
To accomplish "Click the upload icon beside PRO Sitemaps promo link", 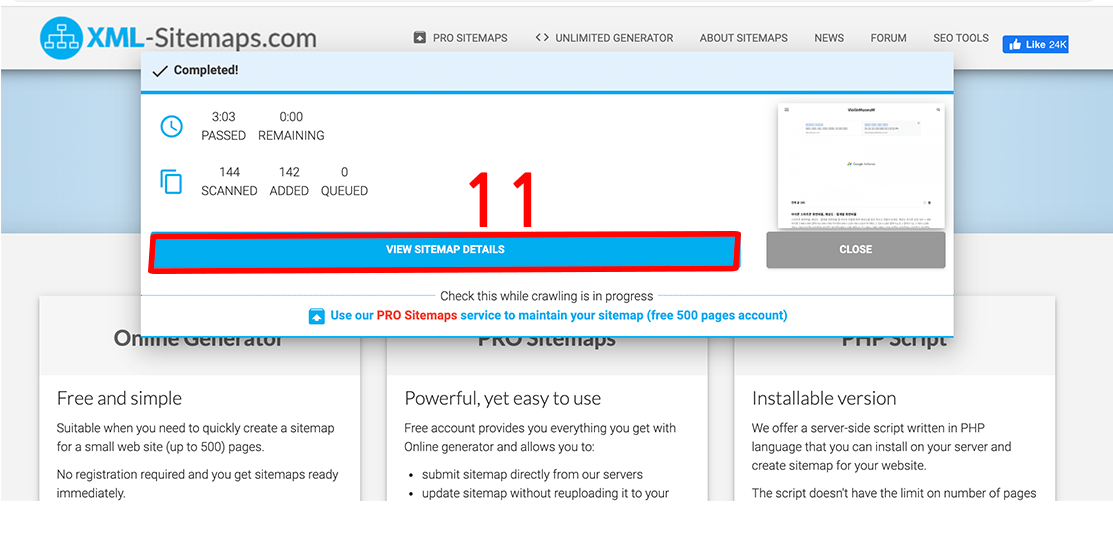I will (317, 316).
